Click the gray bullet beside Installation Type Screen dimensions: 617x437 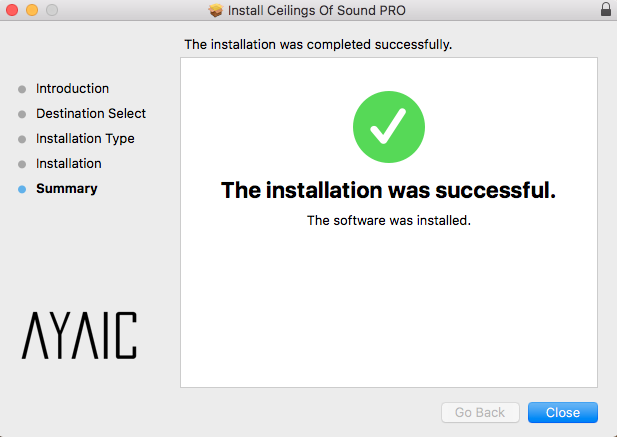[x=22, y=139]
